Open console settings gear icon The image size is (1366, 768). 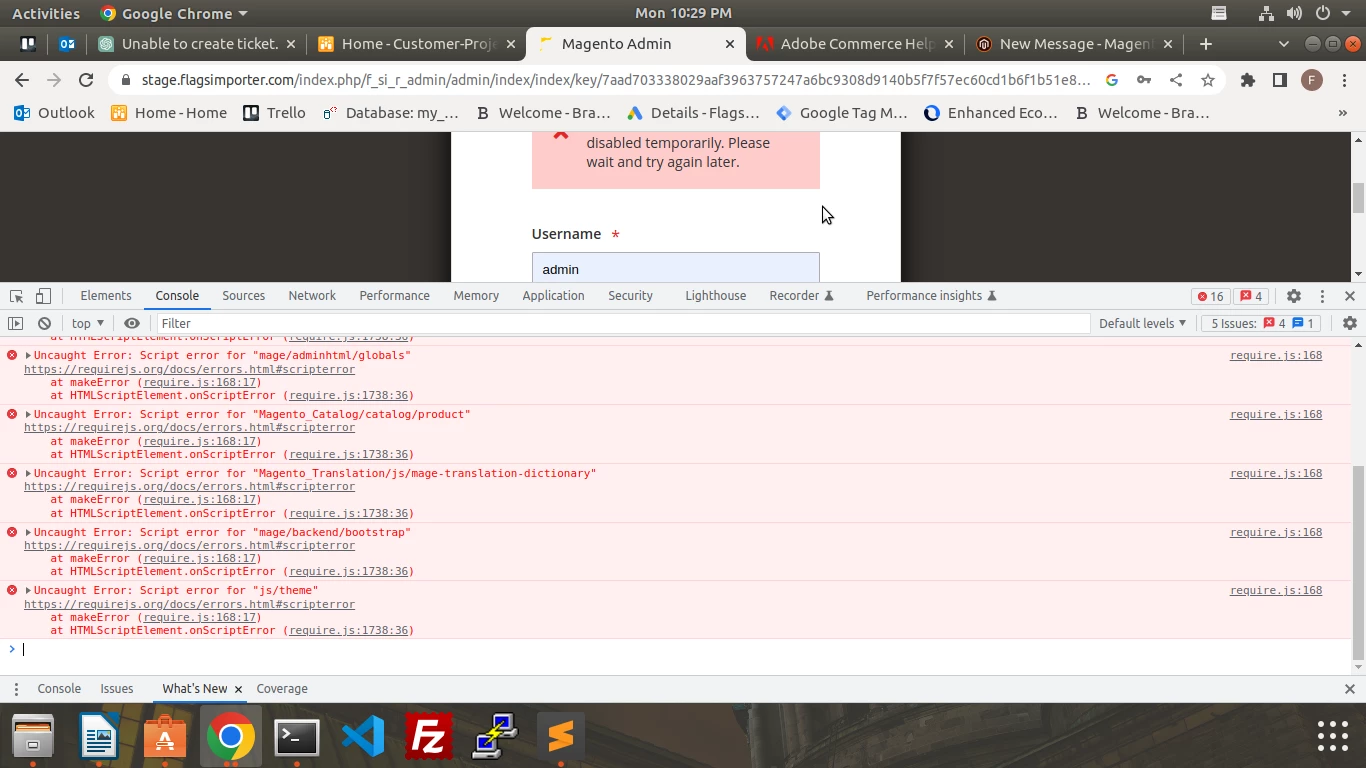1350,323
